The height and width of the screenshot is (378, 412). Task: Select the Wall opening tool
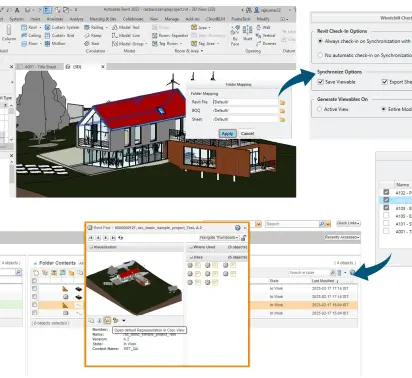[x=263, y=27]
